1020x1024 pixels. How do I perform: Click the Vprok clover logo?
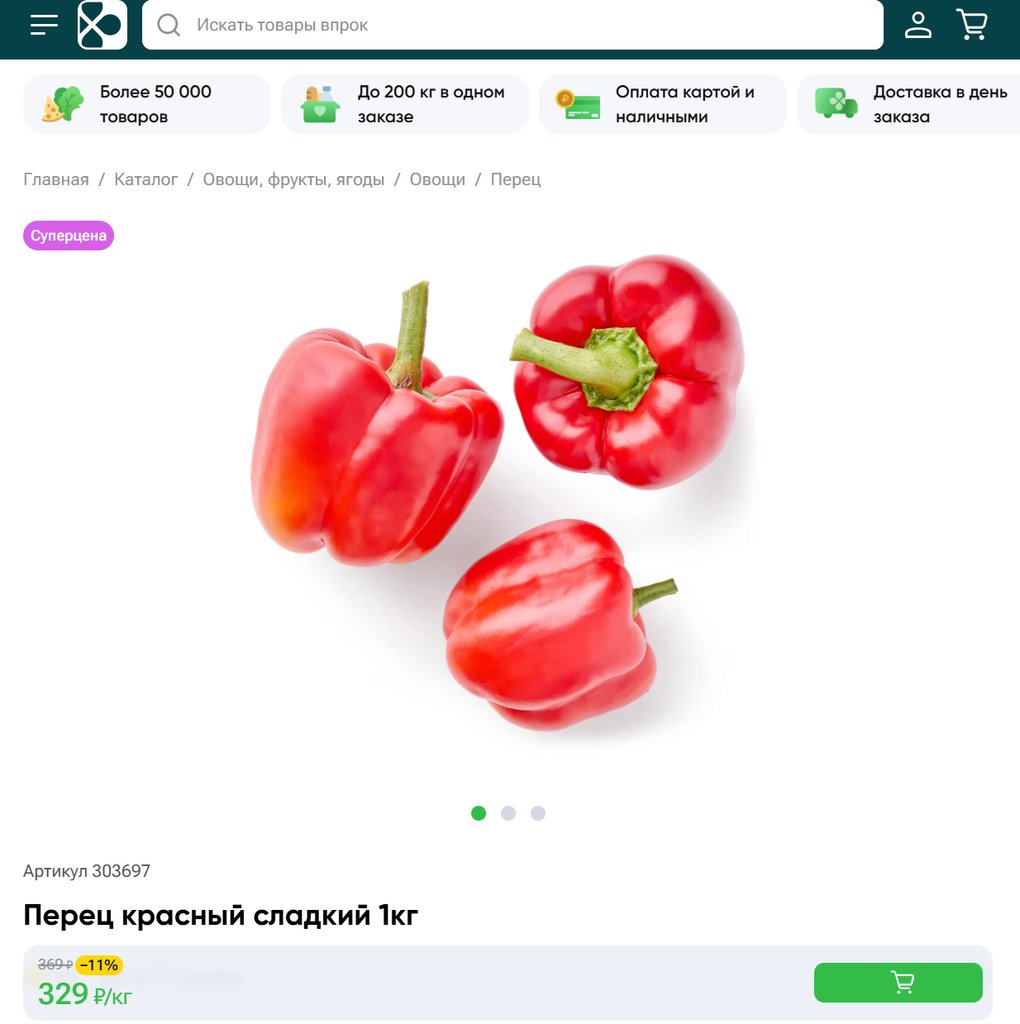coord(102,25)
